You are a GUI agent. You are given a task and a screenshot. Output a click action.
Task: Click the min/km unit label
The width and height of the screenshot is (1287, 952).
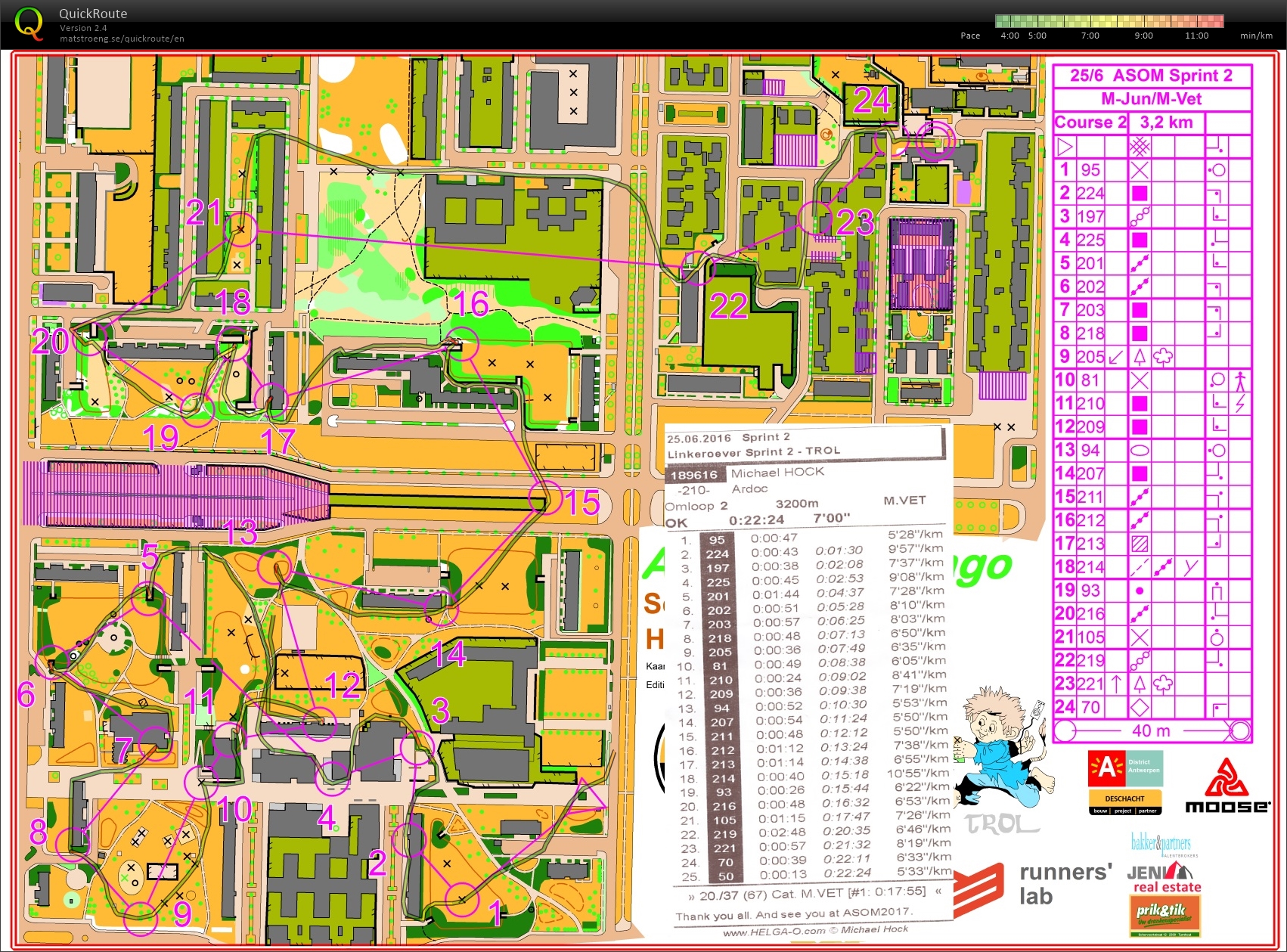pos(1256,36)
